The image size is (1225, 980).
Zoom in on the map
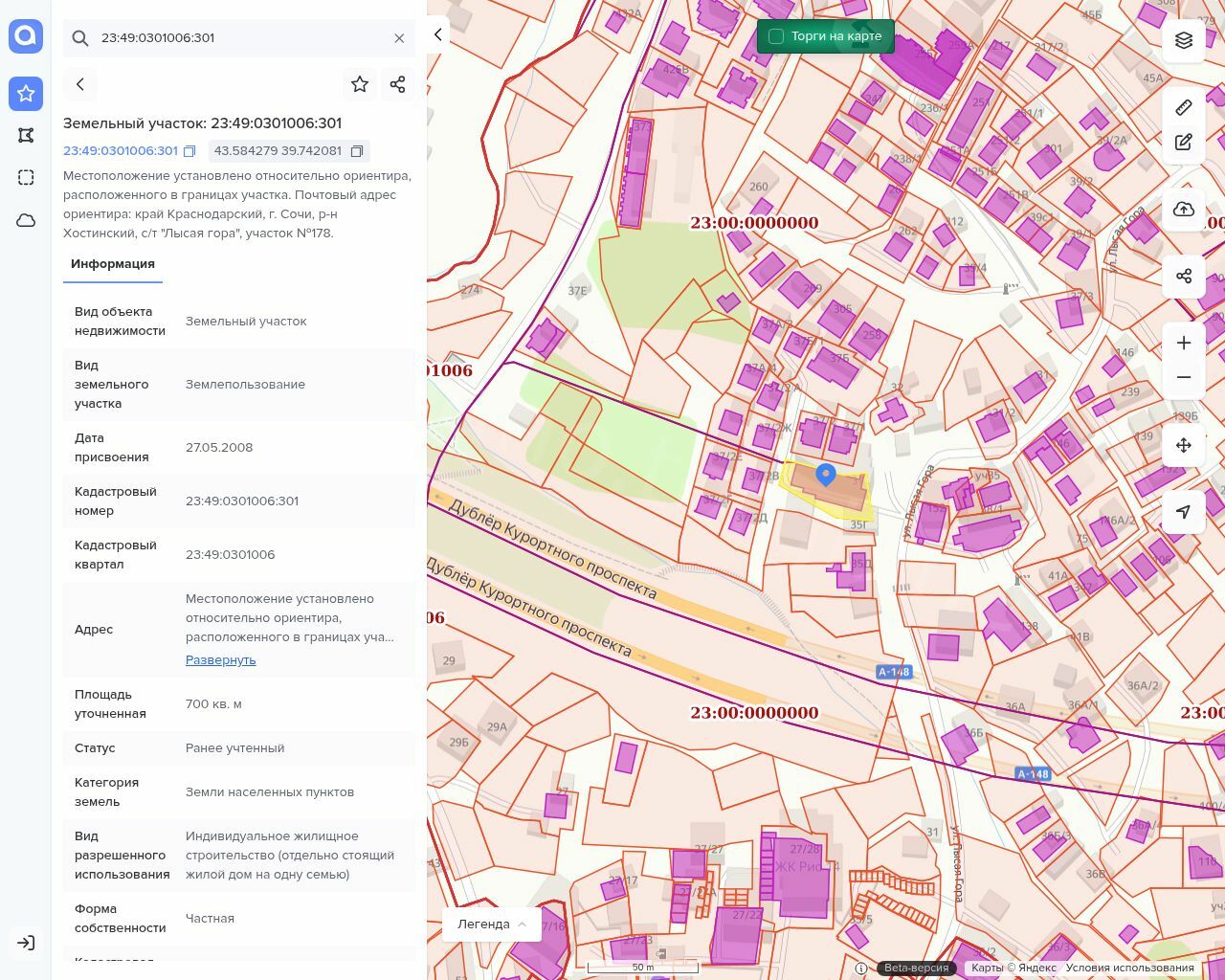click(x=1184, y=343)
